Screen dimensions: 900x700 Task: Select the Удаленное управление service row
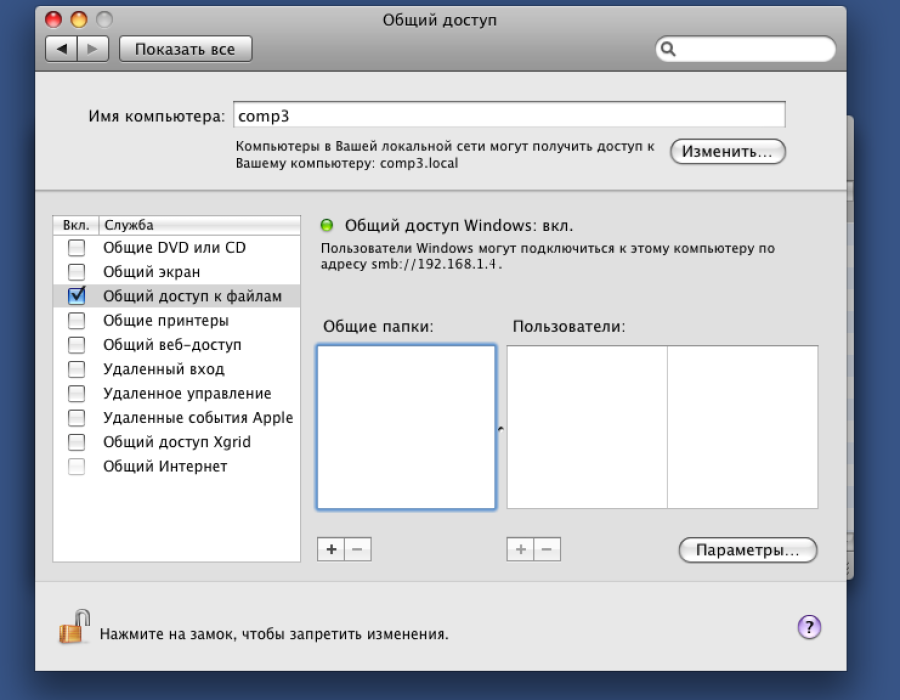pos(177,394)
